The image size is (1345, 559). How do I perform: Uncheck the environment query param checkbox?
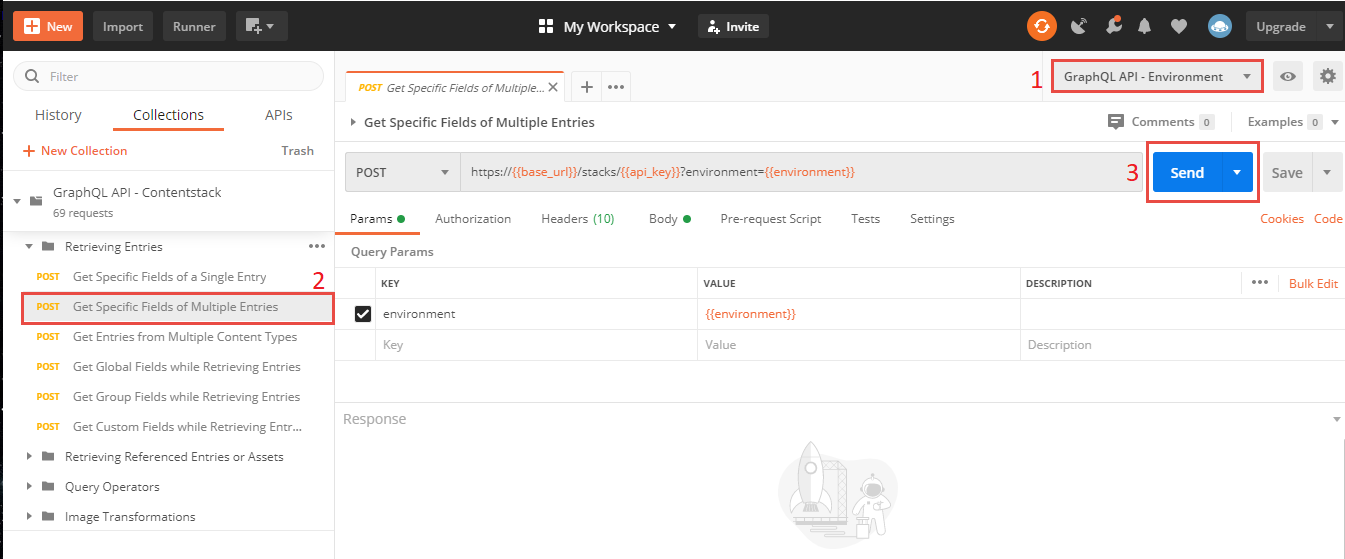(364, 314)
